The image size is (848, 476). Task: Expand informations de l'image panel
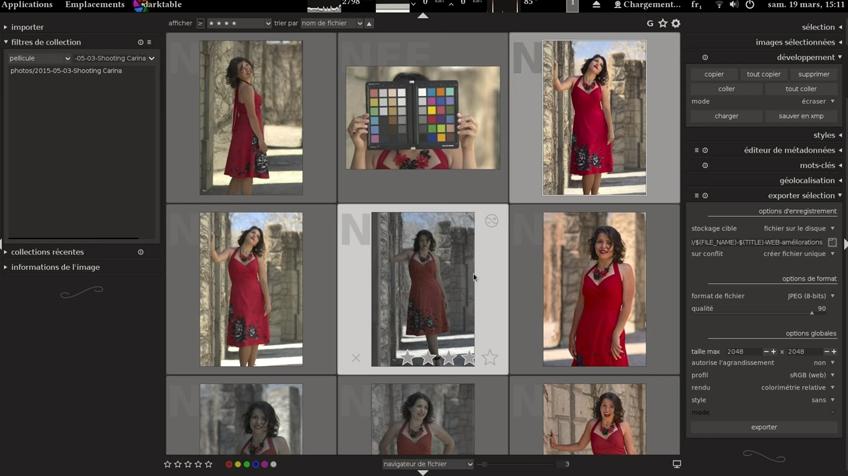pyautogui.click(x=55, y=267)
